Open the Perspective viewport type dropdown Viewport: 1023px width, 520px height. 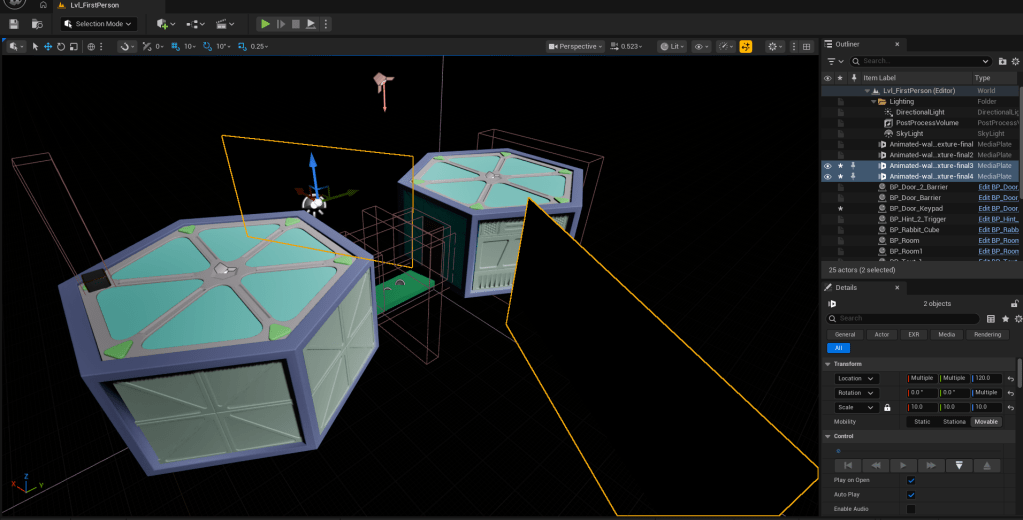[x=576, y=46]
